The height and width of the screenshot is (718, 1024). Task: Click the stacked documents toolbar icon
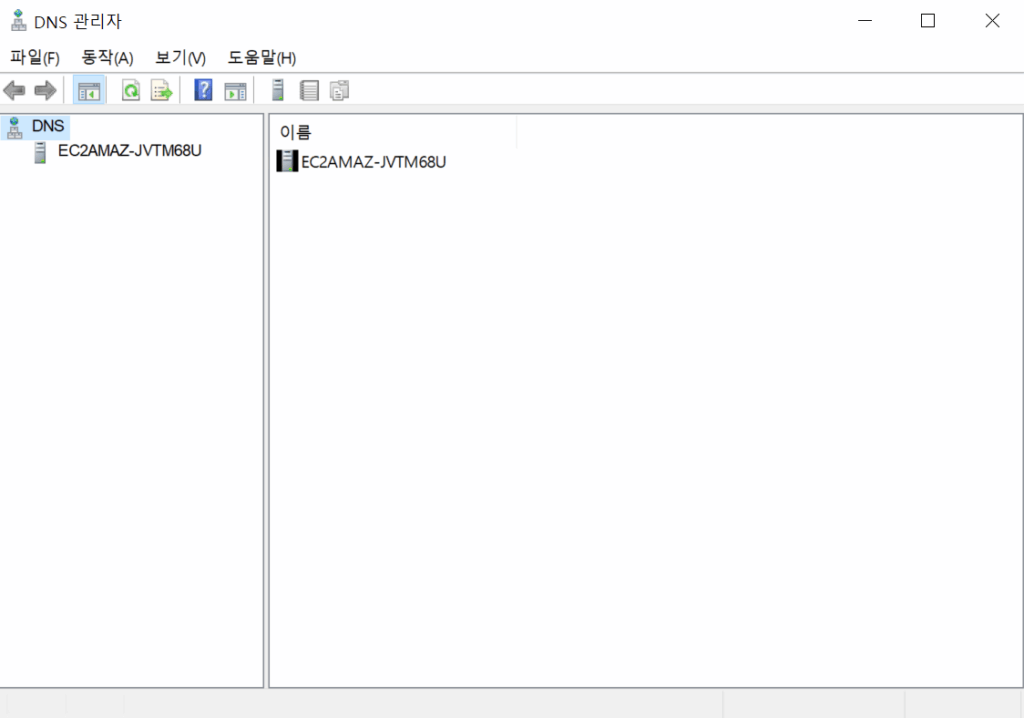click(x=340, y=91)
